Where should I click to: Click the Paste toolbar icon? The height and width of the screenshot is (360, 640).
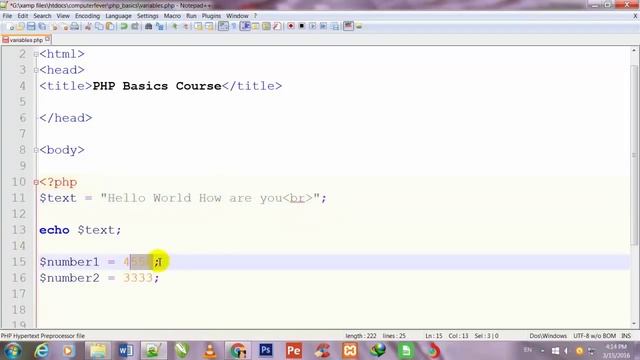110,27
